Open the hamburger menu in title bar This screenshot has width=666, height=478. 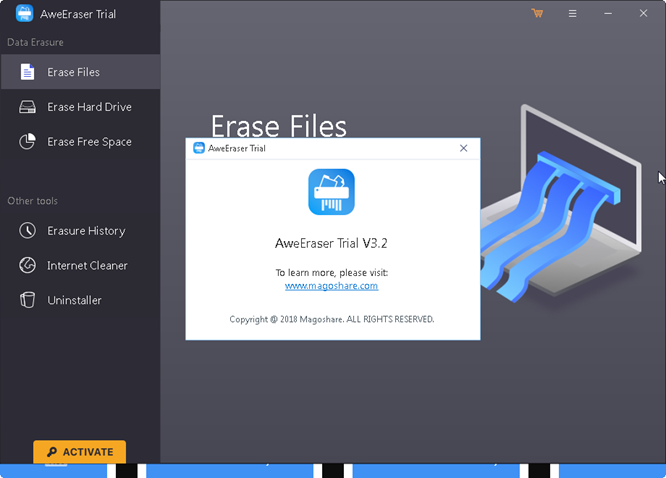point(573,14)
